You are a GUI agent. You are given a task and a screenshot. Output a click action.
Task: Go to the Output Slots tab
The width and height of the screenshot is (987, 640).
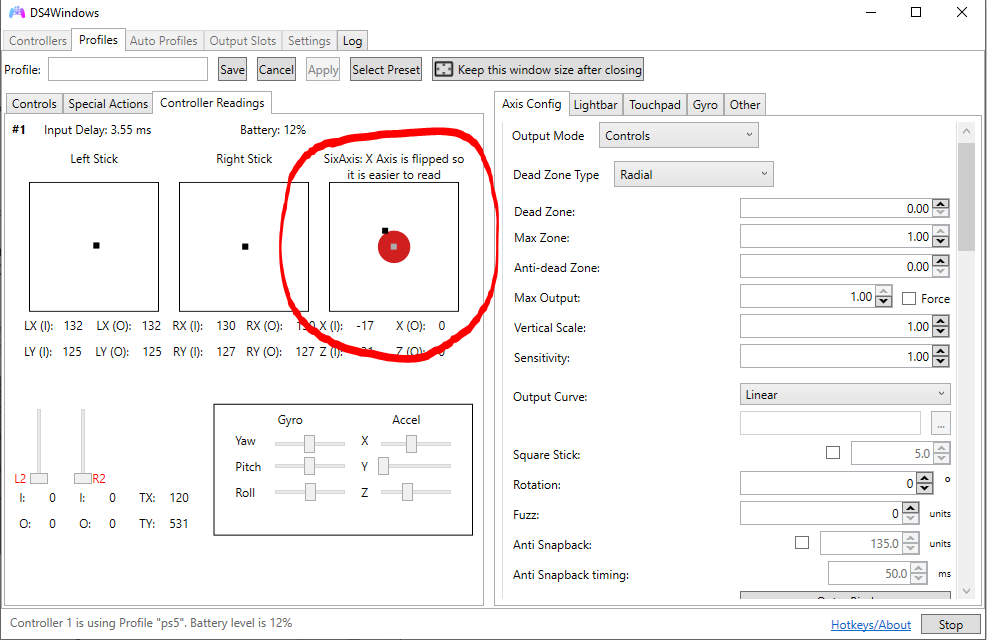(x=242, y=41)
